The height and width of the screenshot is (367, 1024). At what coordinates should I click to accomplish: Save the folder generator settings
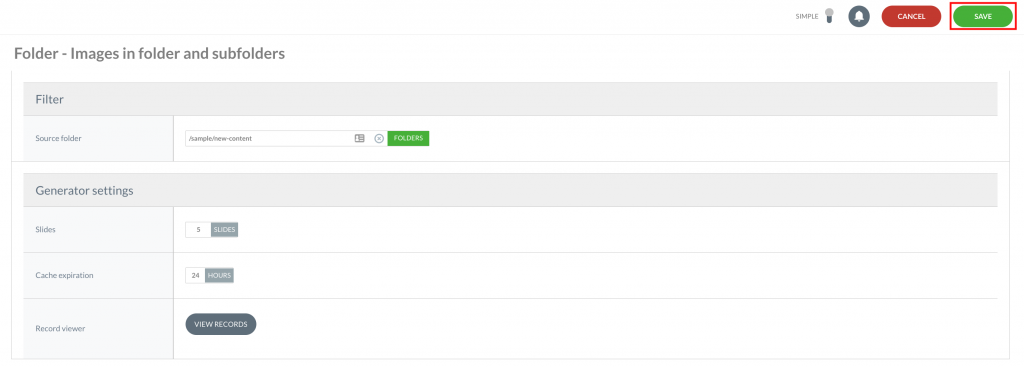[983, 16]
